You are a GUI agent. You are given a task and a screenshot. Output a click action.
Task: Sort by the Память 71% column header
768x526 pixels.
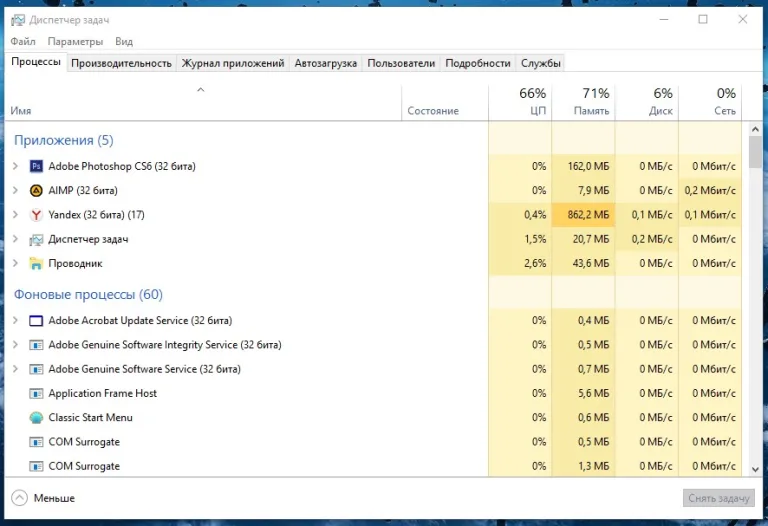click(x=583, y=103)
